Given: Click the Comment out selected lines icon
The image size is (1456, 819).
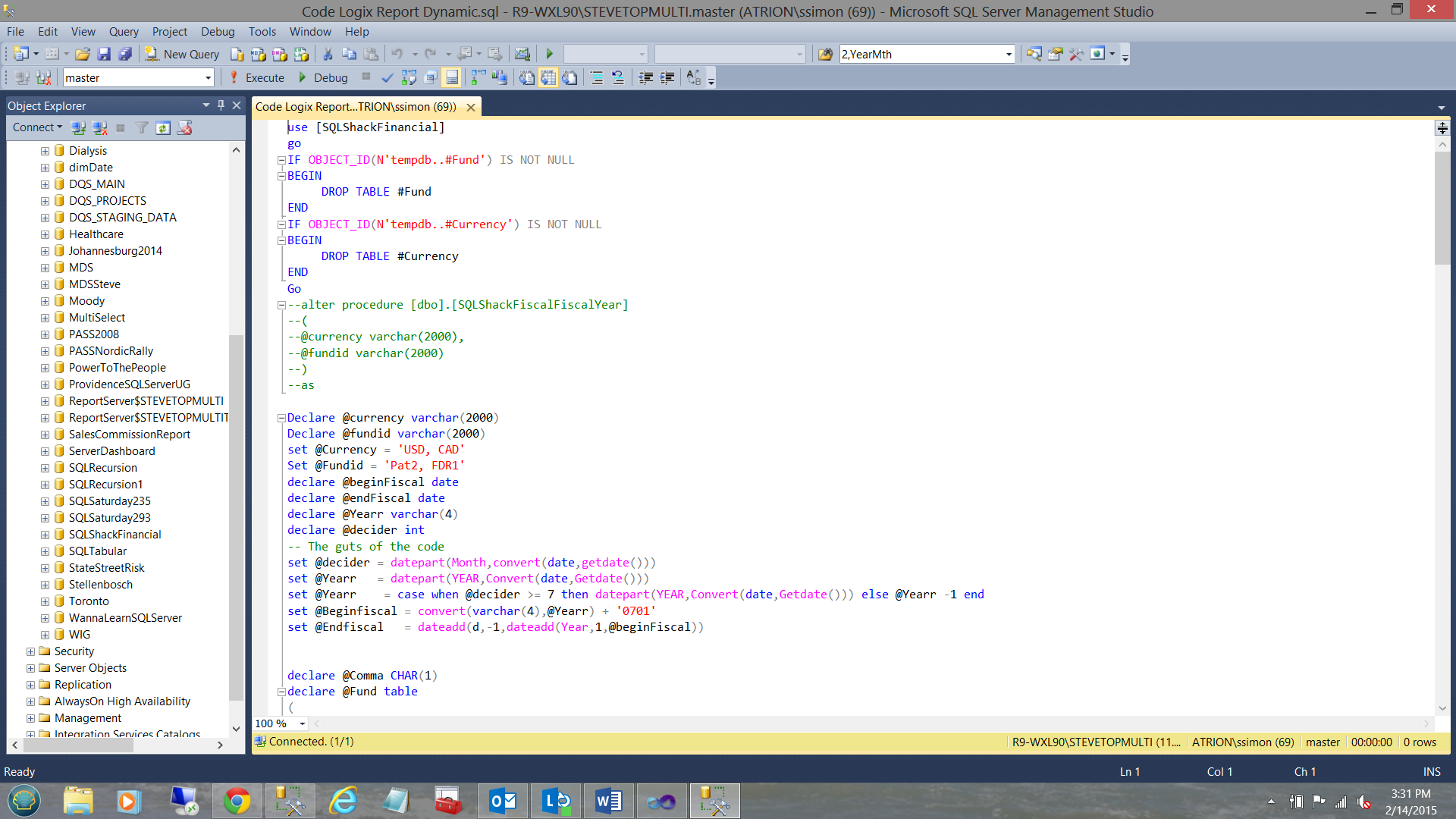Looking at the screenshot, I should pos(597,77).
